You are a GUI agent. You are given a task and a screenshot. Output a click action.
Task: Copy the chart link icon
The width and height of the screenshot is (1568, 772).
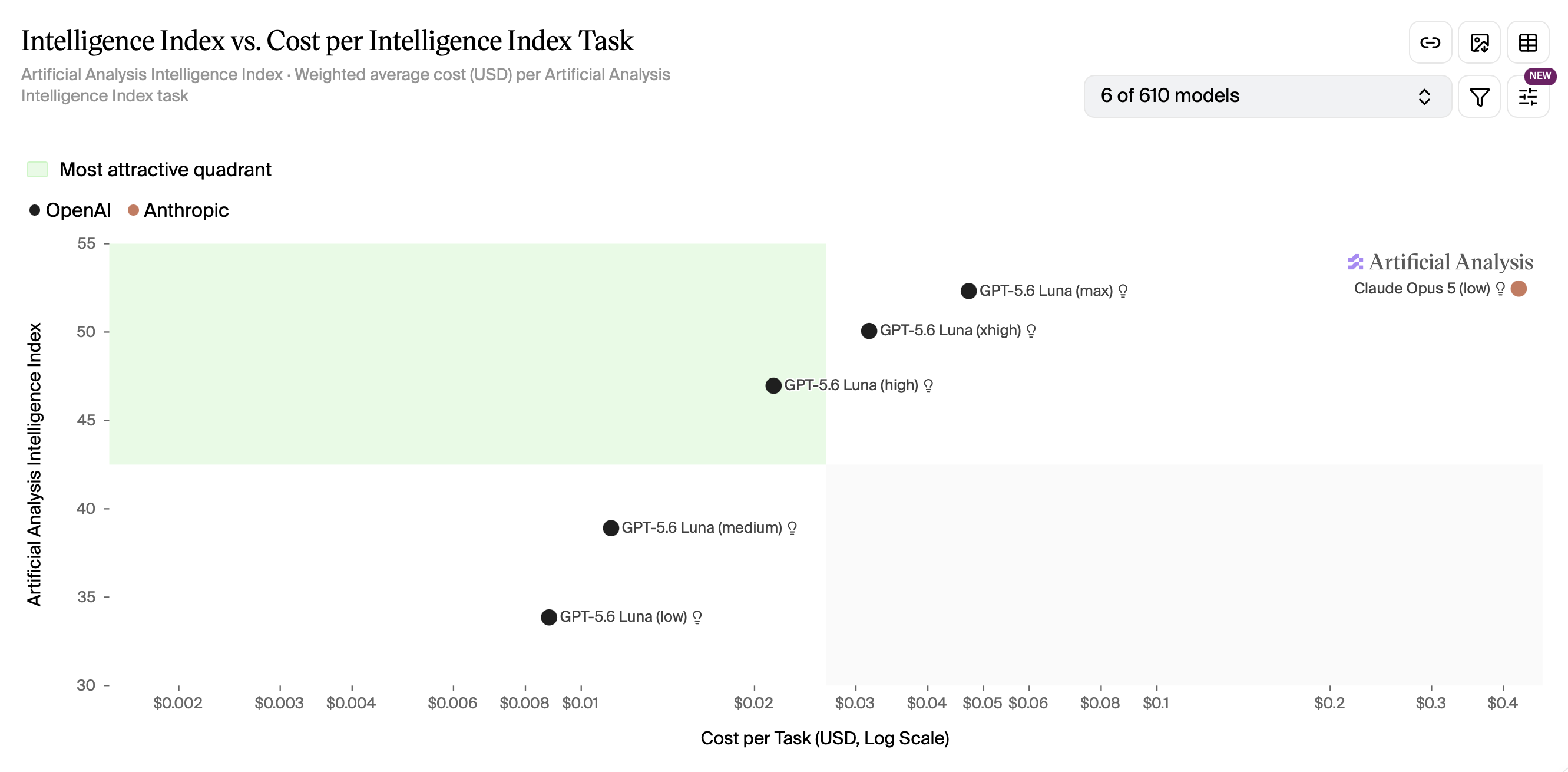point(1430,42)
